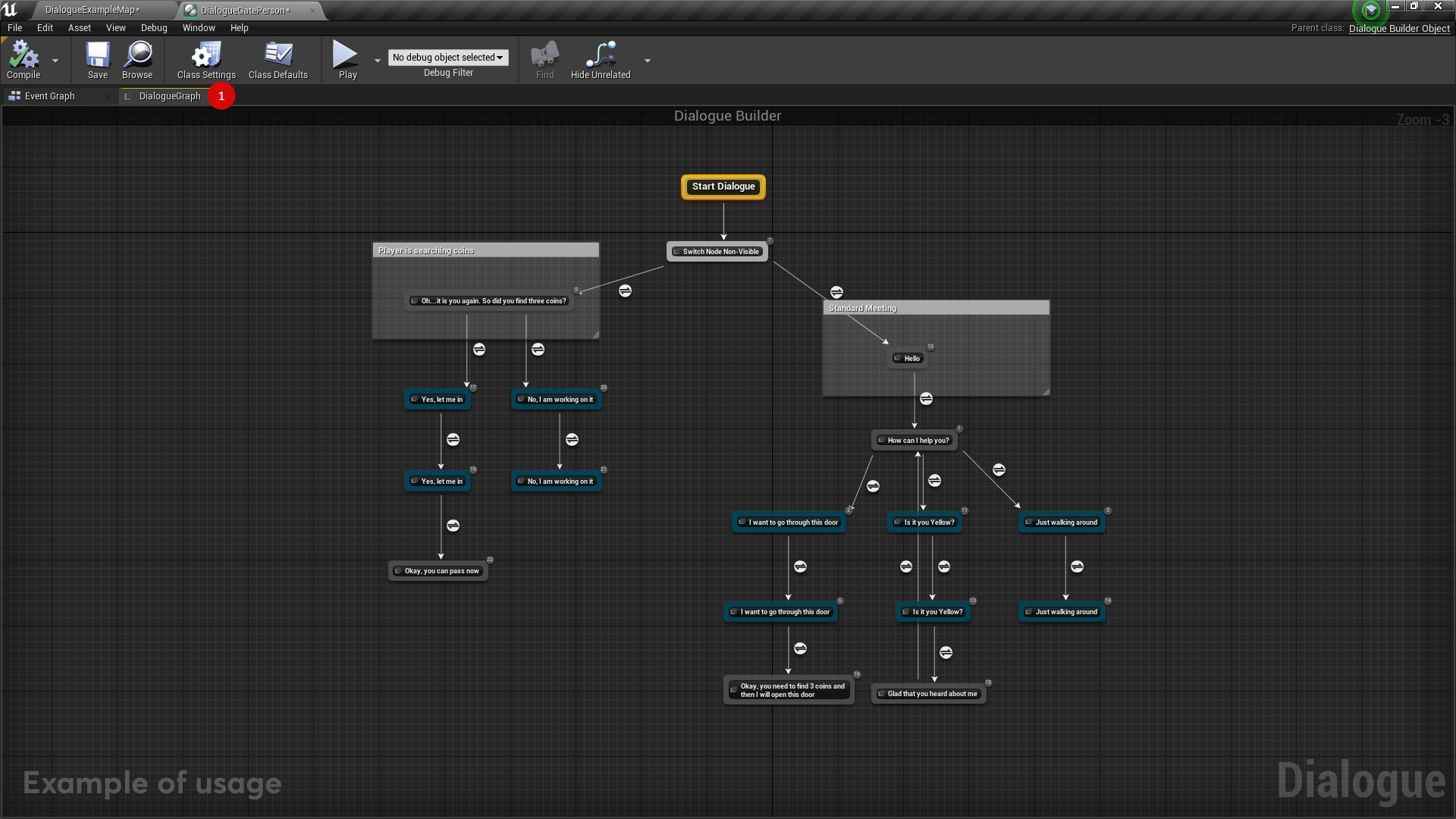Open the debug object selection dropdown
The image size is (1456, 819).
point(448,58)
